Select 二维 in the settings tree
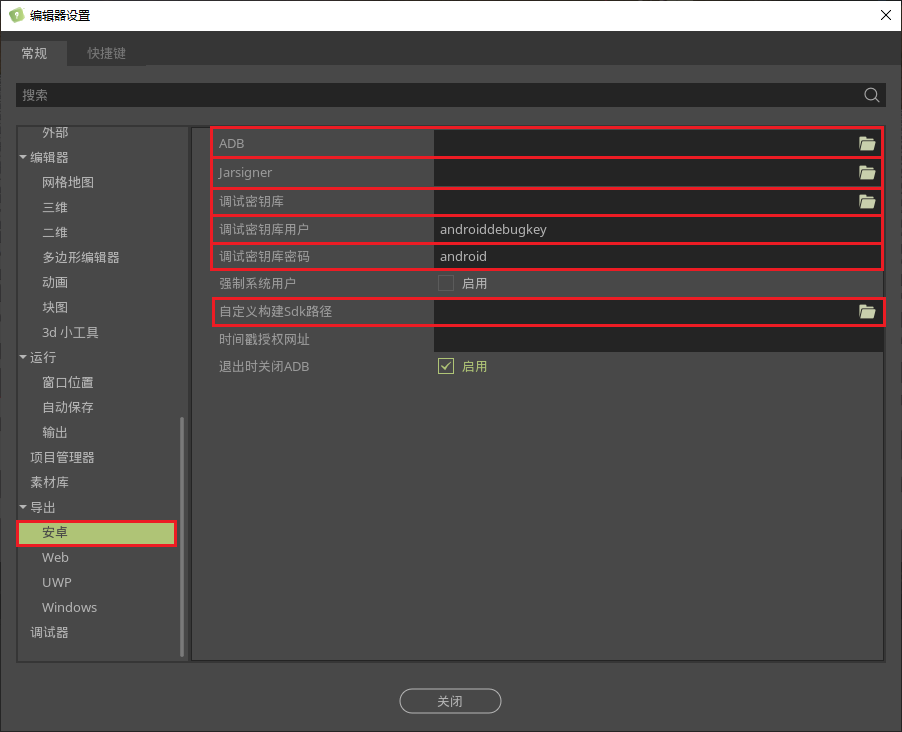902x732 pixels. tap(55, 232)
